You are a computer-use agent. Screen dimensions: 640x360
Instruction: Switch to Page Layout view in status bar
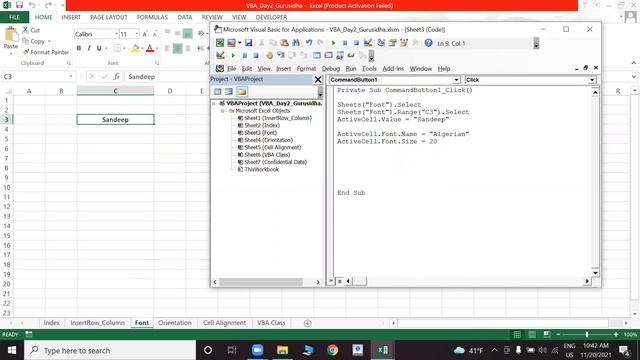click(x=532, y=335)
